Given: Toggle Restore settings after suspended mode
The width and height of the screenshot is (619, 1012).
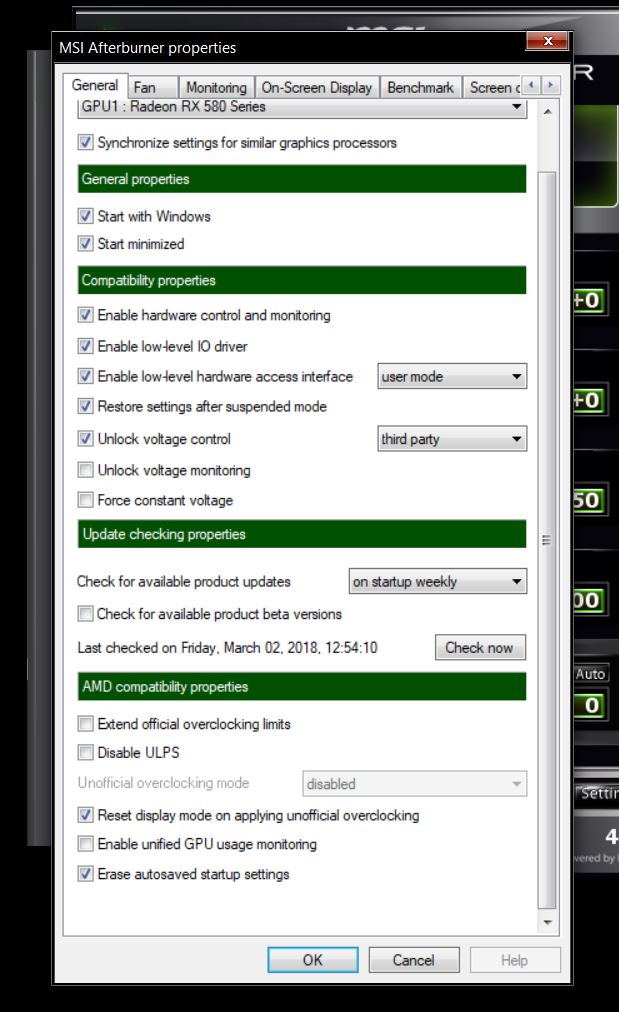Looking at the screenshot, I should 85,406.
